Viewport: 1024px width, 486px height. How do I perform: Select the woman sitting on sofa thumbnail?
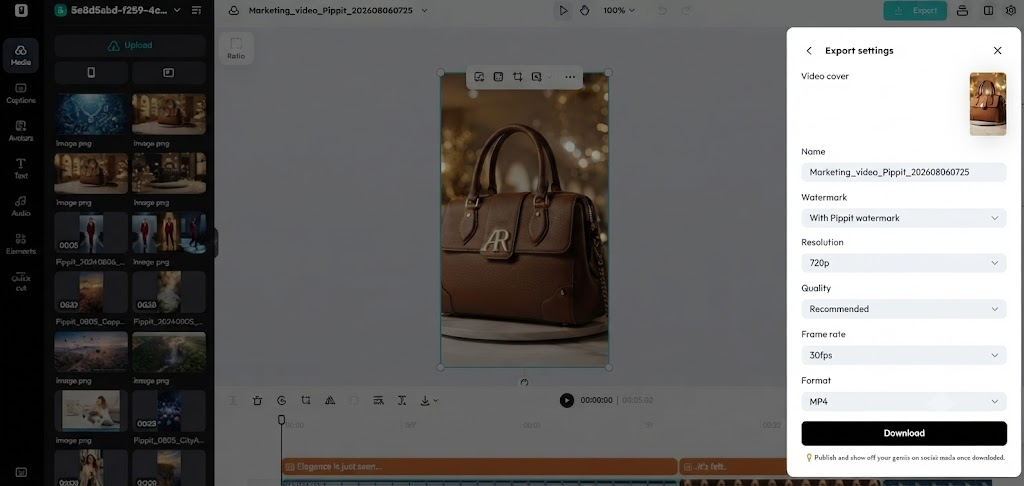click(91, 412)
